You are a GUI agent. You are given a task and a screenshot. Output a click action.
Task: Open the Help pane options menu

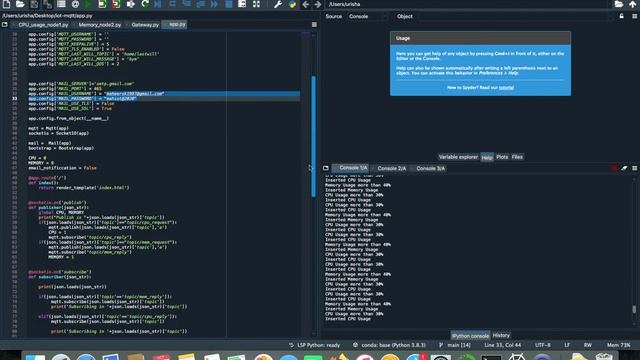(x=634, y=16)
